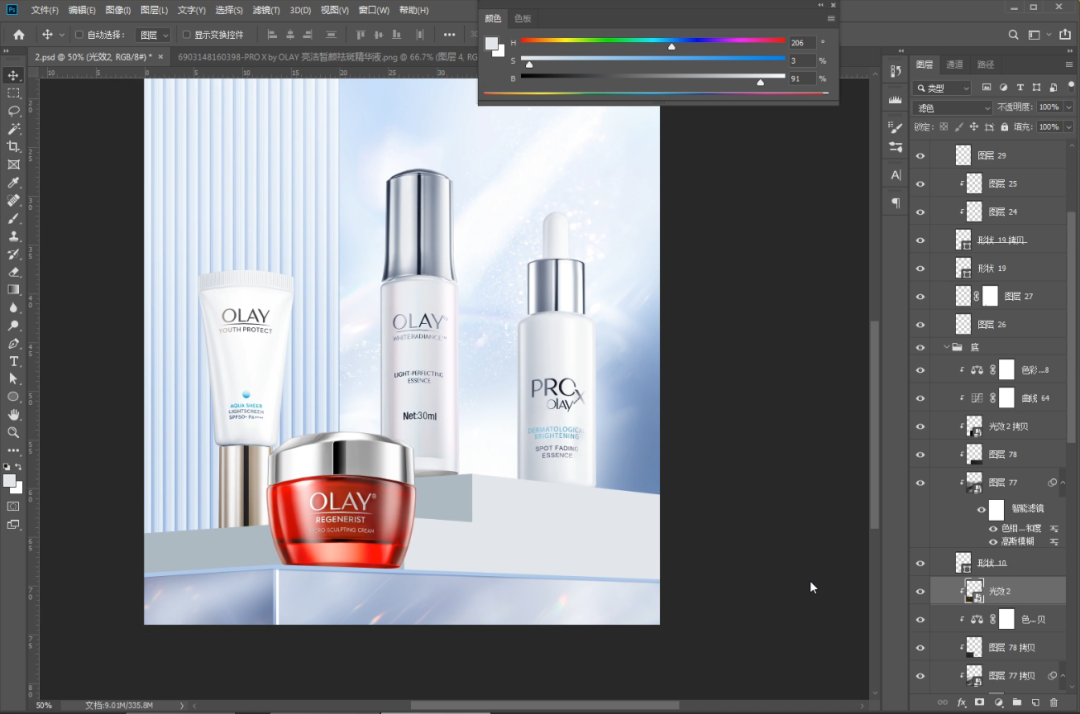Click the Home icon in options bar

19,34
